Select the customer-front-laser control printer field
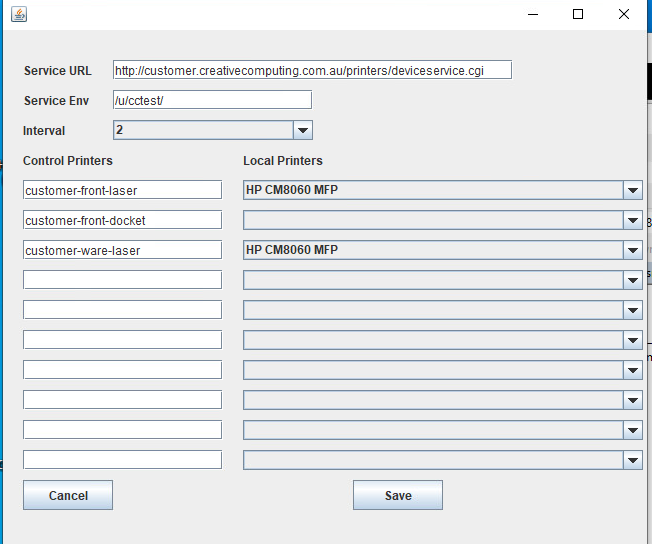652x544 pixels. 122,190
